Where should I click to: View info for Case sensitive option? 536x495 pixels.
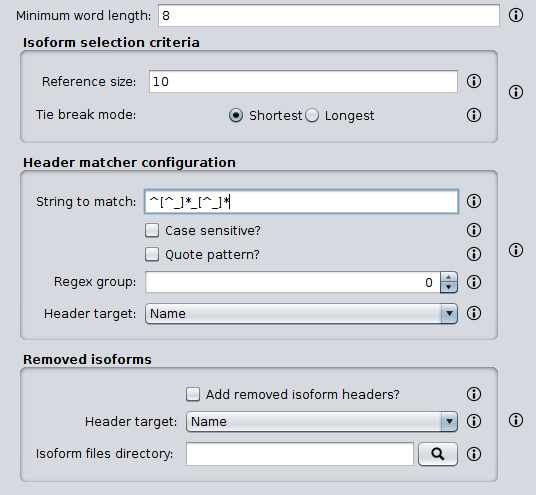(474, 230)
